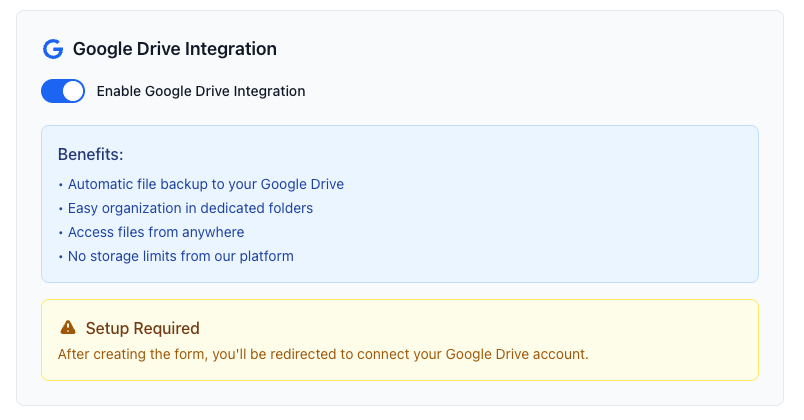Click the Enable Google Drive Integration label
This screenshot has width=804, height=420.
pos(201,91)
